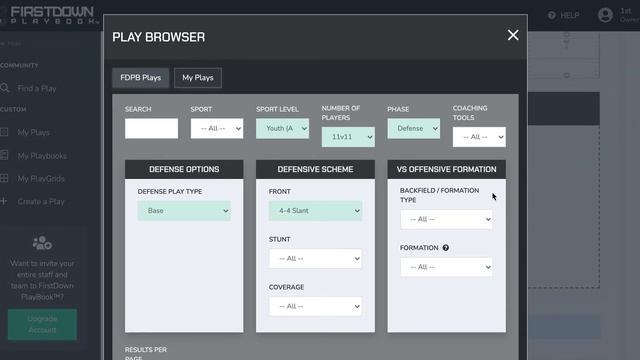Open the Stunt dropdown
This screenshot has width=640, height=360.
(x=315, y=258)
